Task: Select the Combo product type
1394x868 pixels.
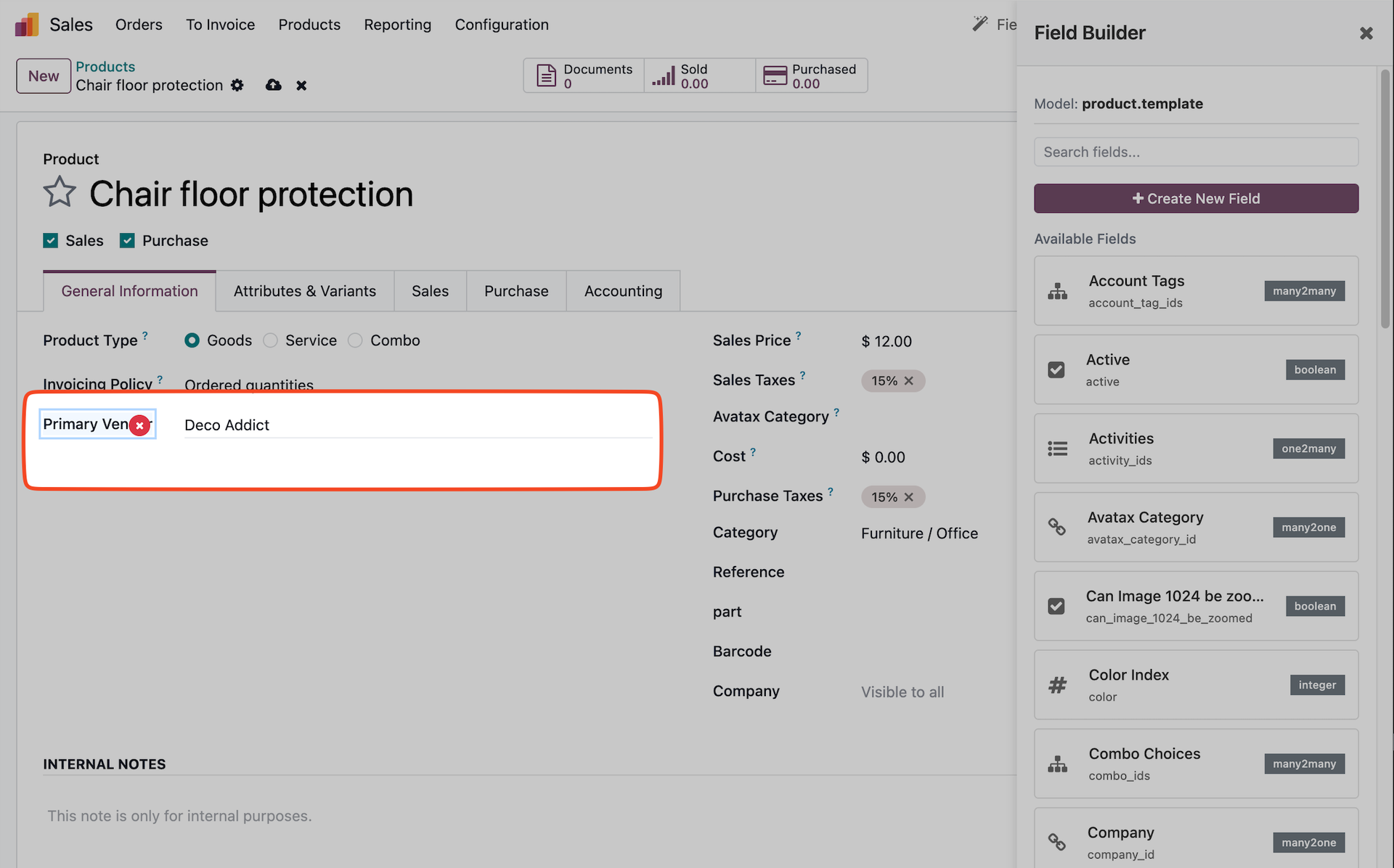Action: coord(355,340)
